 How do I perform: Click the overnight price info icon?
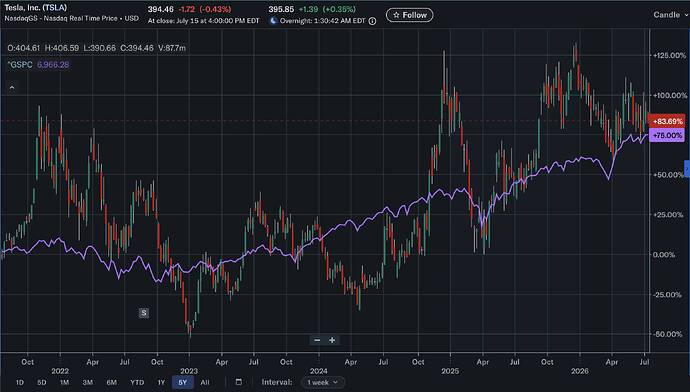click(373, 21)
